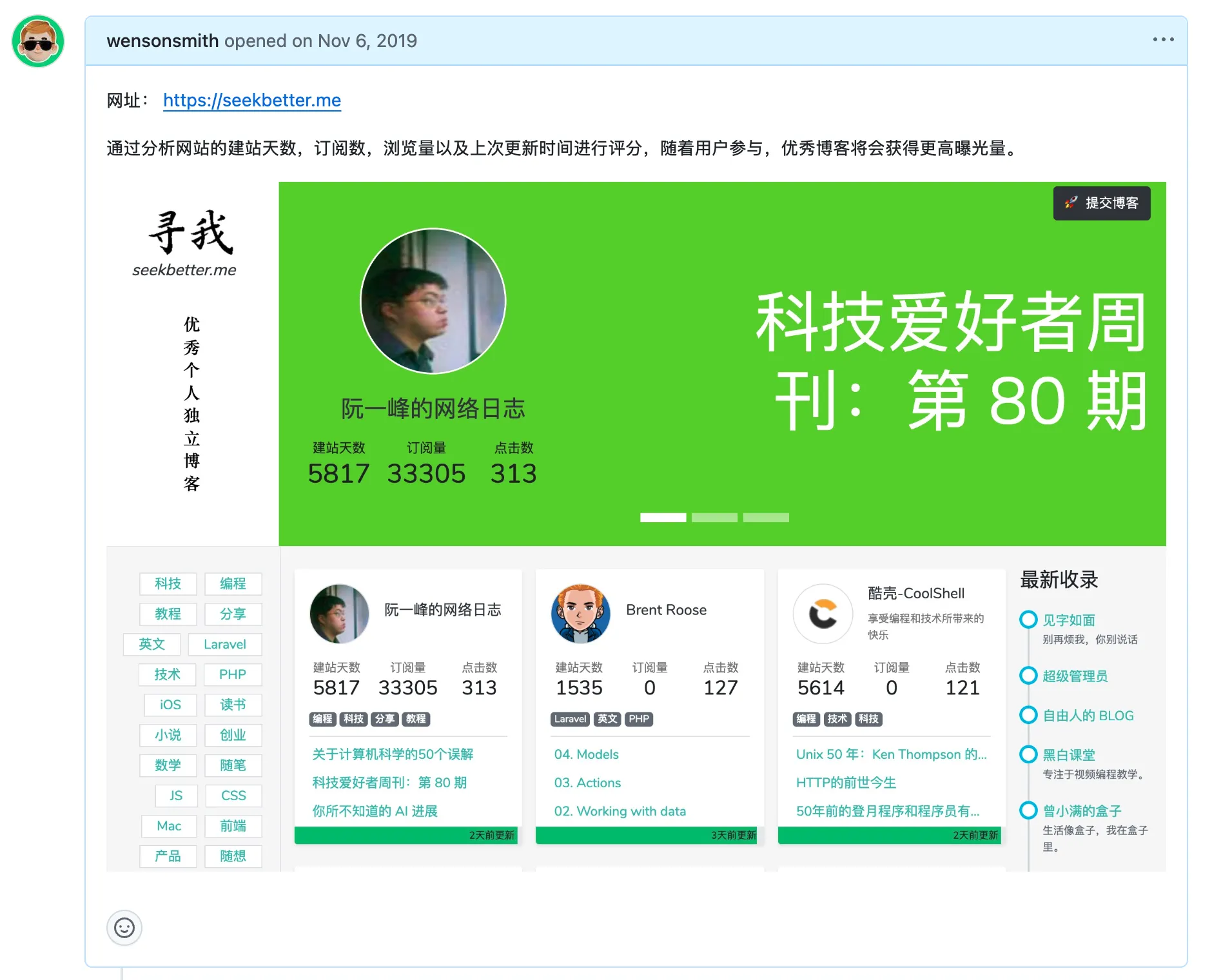Open the https://seekbetter.me link
The image size is (1212, 980).
tap(252, 101)
